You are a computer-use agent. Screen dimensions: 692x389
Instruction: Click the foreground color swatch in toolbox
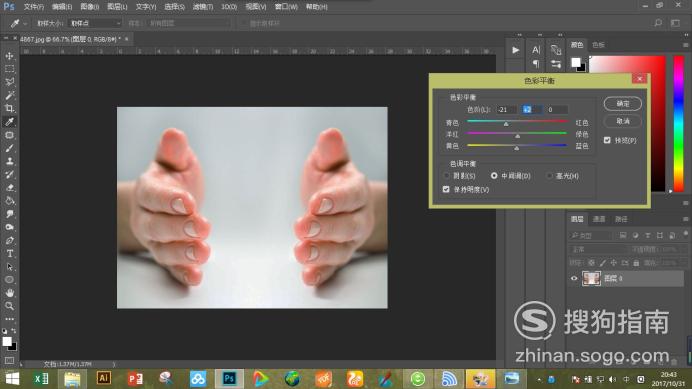pyautogui.click(x=7, y=341)
